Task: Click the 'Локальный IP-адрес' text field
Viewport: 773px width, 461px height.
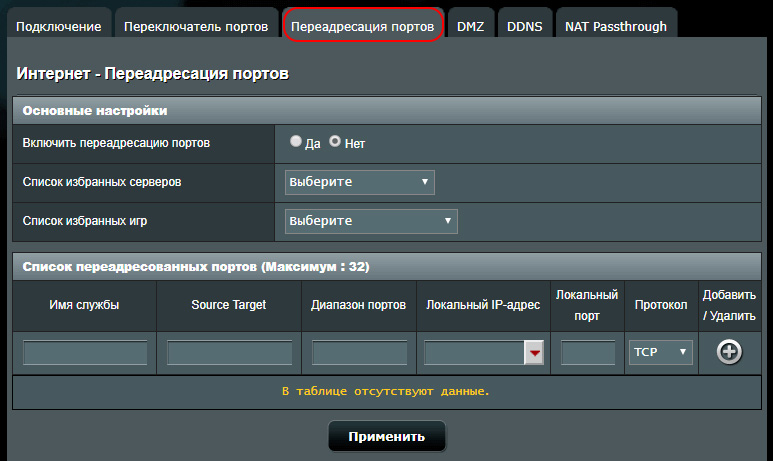Action: click(x=474, y=353)
